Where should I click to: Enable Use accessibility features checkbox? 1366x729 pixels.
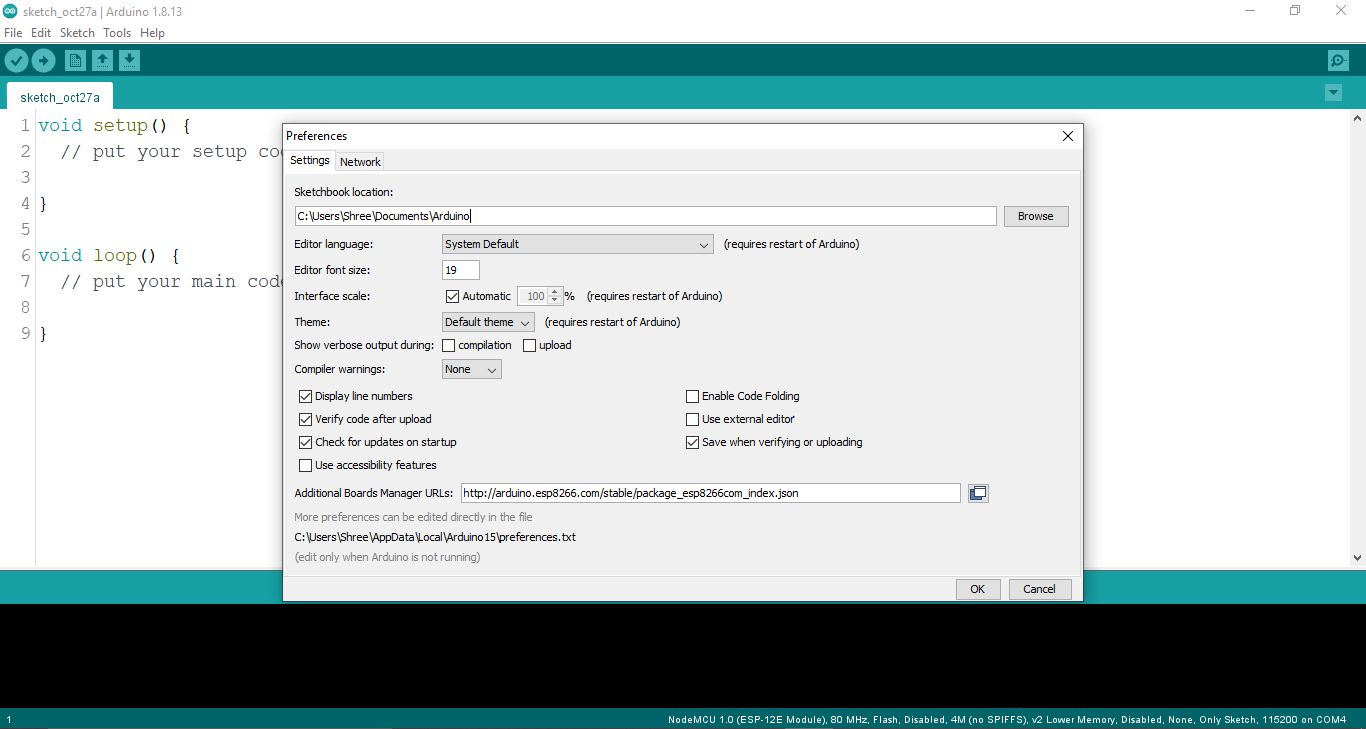pos(306,465)
